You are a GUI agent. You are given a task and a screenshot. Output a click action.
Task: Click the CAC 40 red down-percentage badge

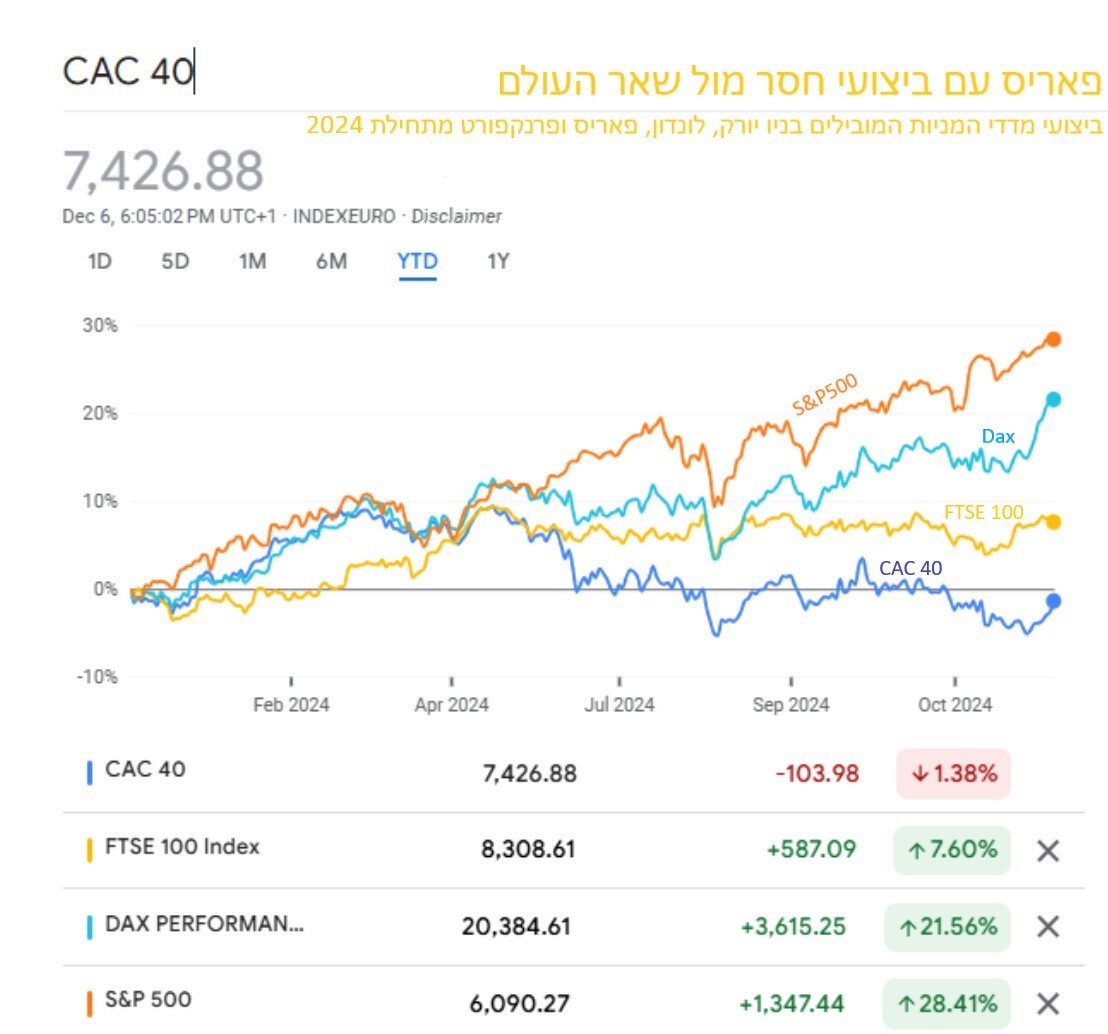(x=953, y=773)
